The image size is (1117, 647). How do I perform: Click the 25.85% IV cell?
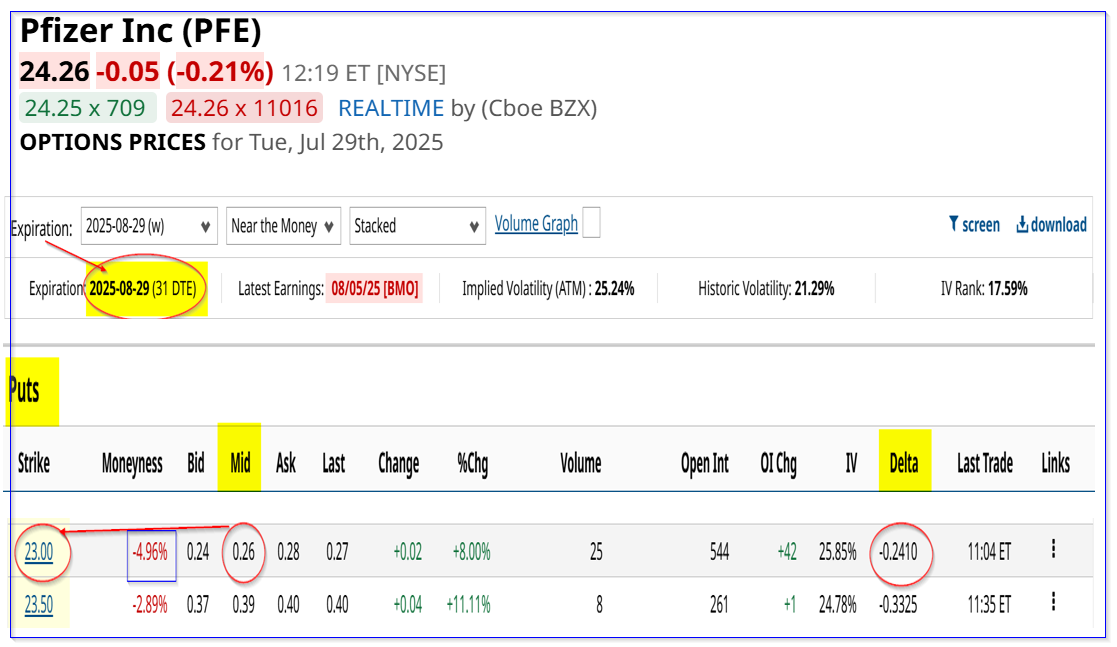click(838, 552)
